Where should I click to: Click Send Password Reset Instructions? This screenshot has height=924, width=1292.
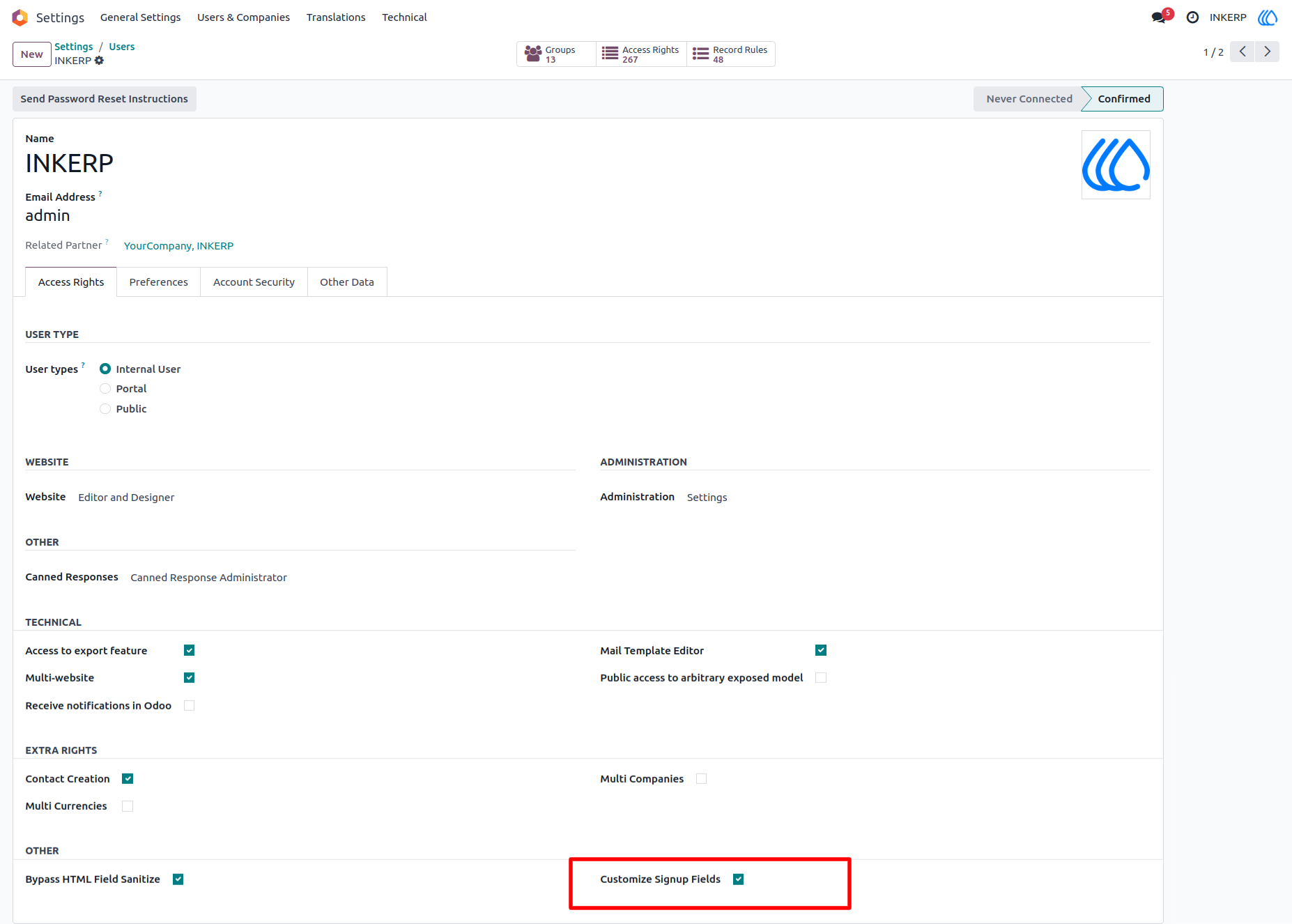(105, 99)
